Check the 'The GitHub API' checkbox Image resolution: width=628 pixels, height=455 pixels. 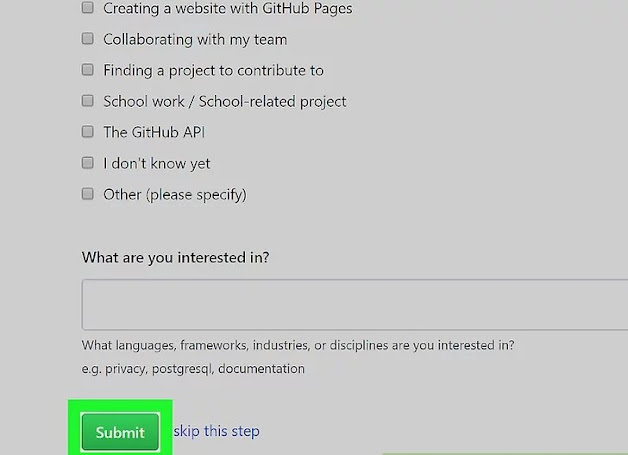(x=88, y=132)
